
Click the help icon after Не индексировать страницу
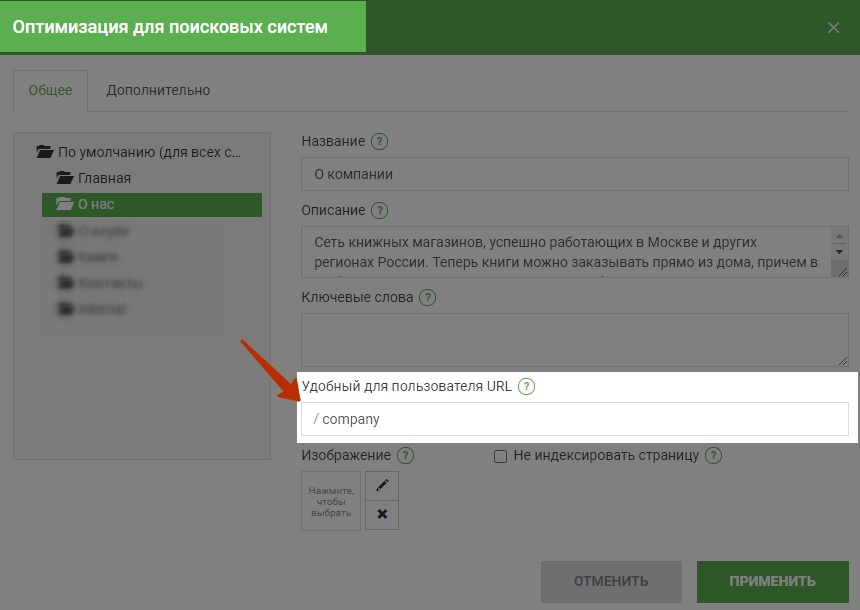tap(714, 455)
